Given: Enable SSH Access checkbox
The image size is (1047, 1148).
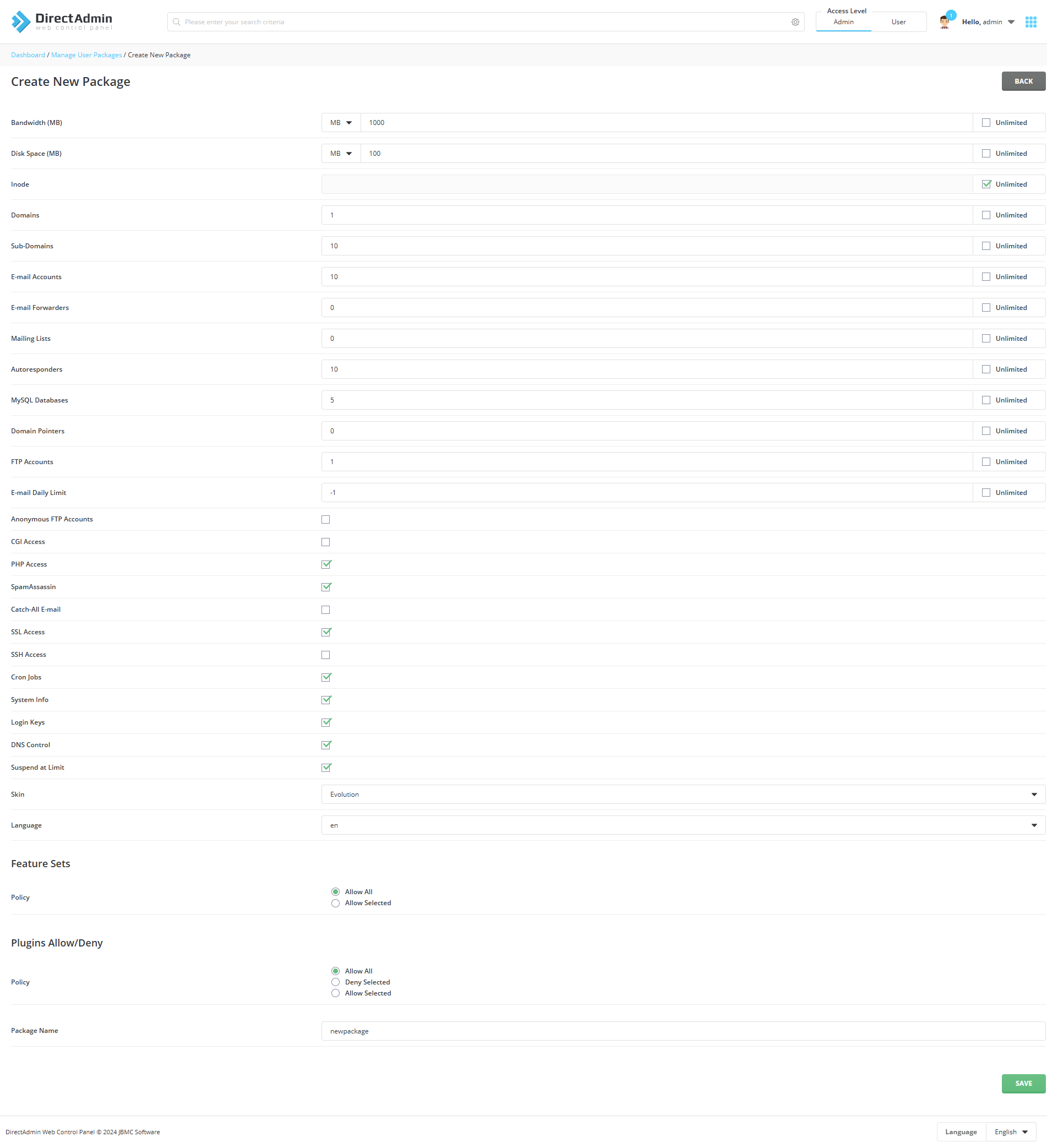Looking at the screenshot, I should [x=326, y=654].
